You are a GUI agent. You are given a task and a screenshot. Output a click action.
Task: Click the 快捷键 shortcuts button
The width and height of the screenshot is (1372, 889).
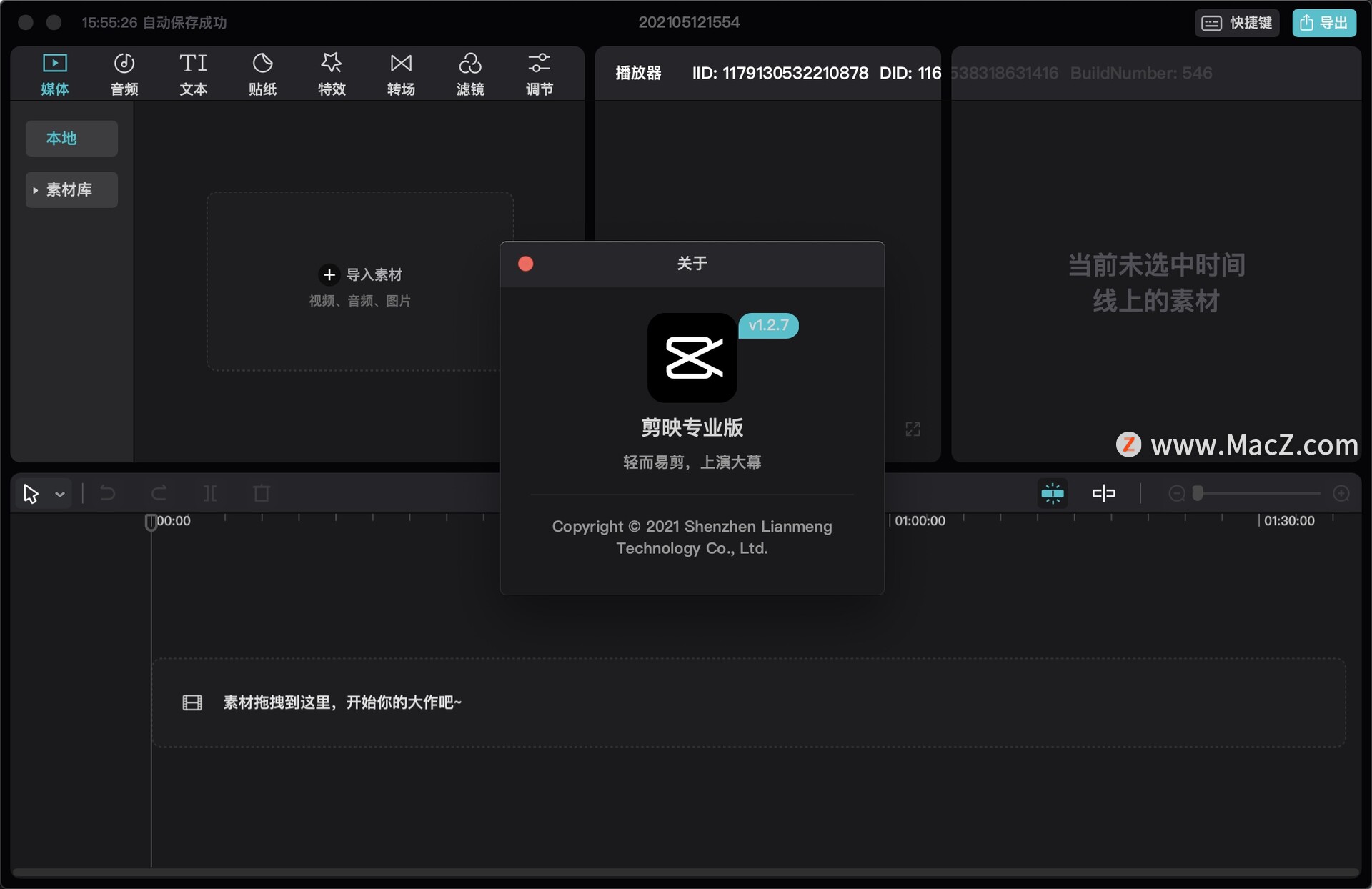point(1237,23)
